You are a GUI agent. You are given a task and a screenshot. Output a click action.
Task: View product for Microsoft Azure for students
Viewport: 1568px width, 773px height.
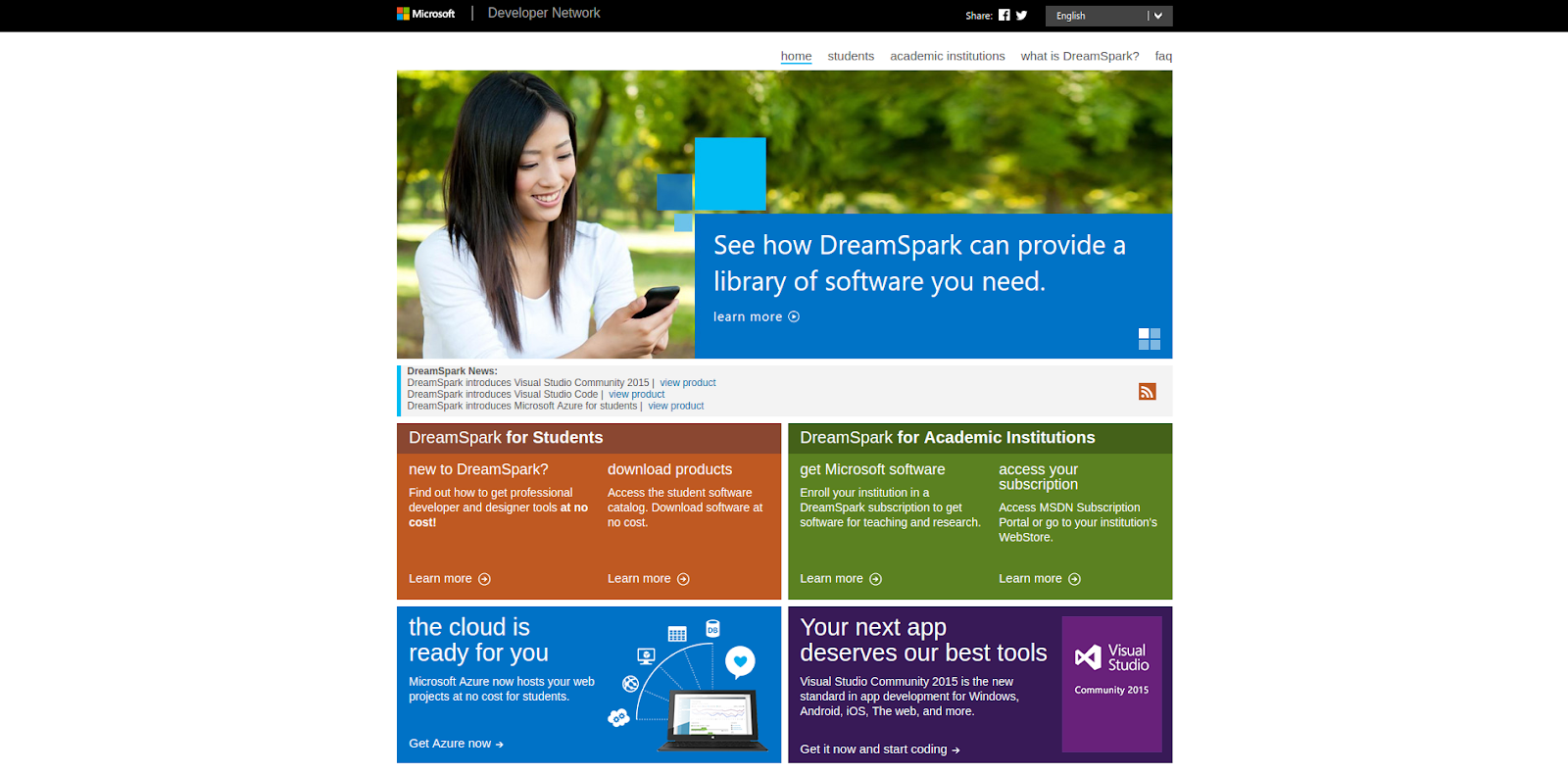click(675, 406)
